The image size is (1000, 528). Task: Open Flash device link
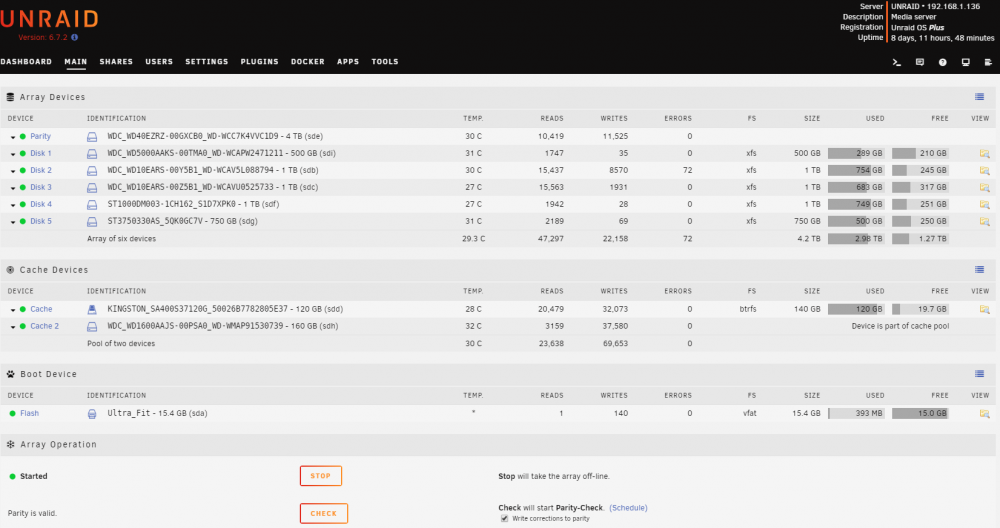(x=29, y=413)
